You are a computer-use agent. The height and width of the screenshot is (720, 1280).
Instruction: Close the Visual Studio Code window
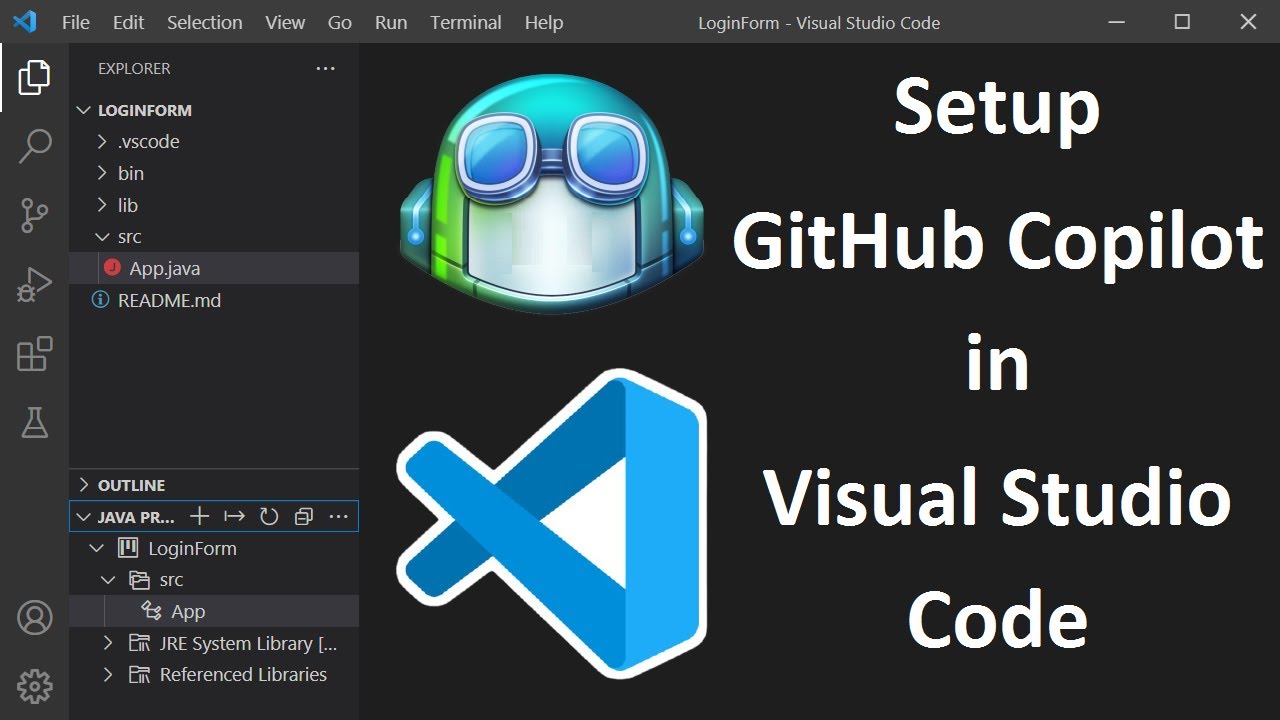pyautogui.click(x=1248, y=21)
